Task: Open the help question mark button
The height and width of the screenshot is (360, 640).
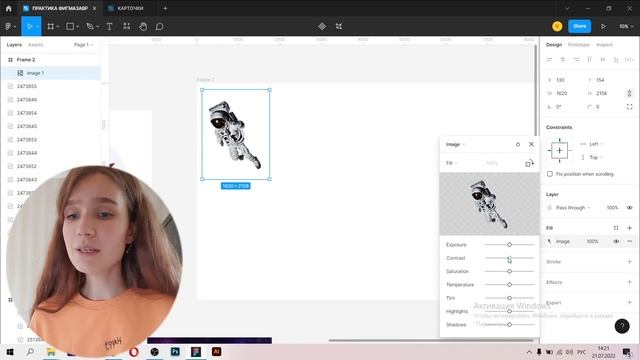Action: [x=622, y=326]
